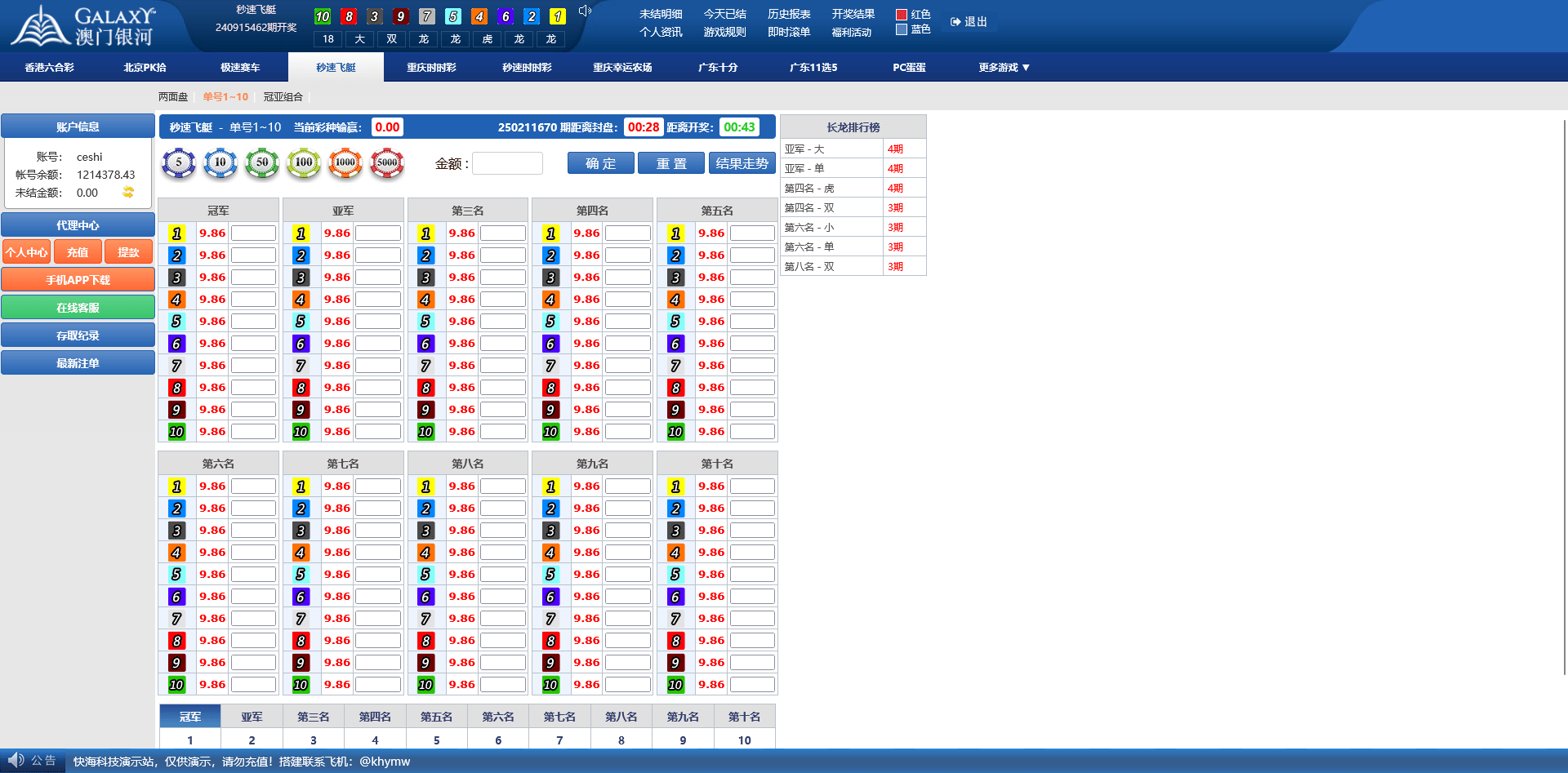Switch to the 冠亚组合 sub-tab

283,97
